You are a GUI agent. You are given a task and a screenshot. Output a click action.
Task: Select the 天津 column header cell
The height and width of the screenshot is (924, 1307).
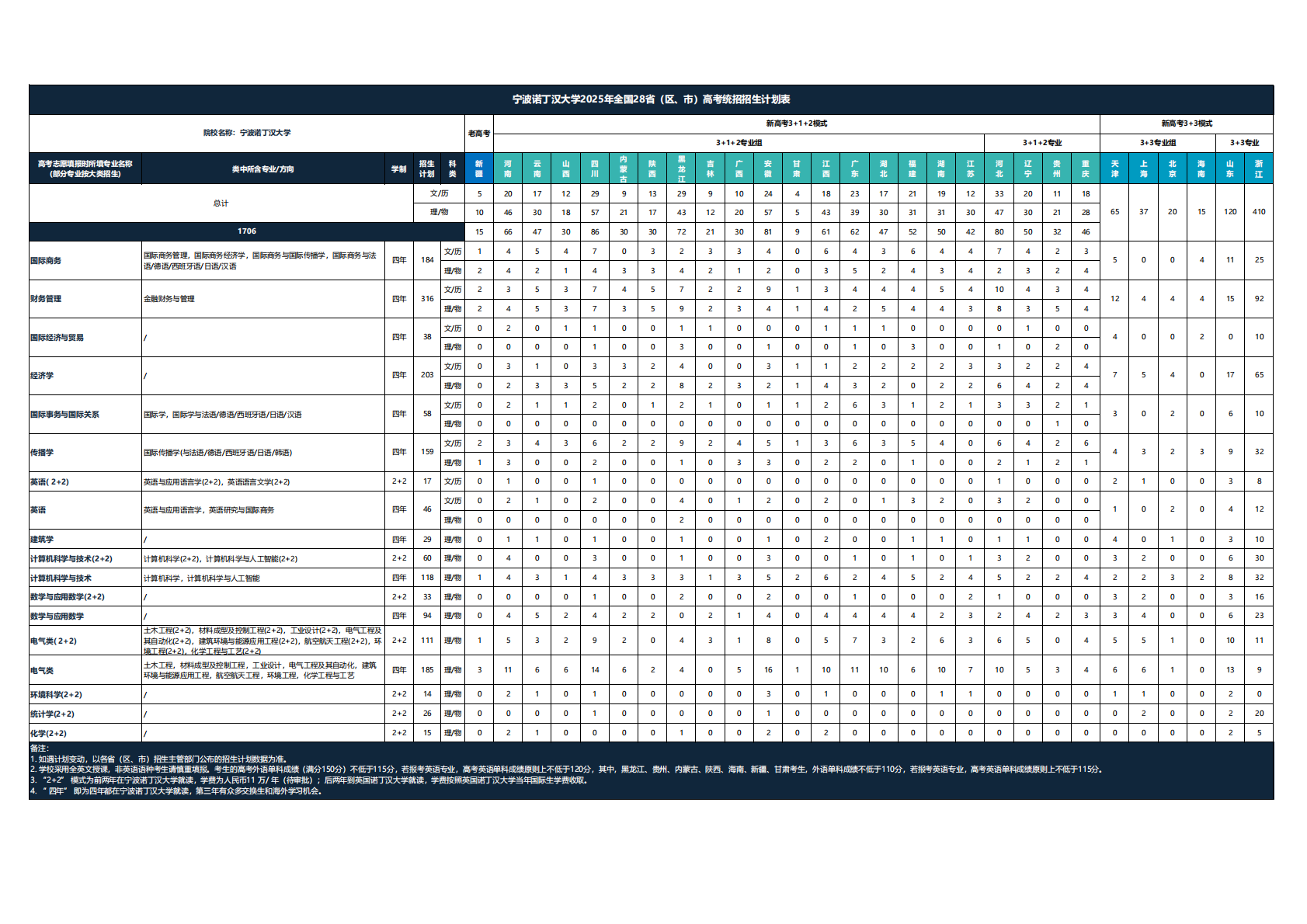coord(1114,168)
